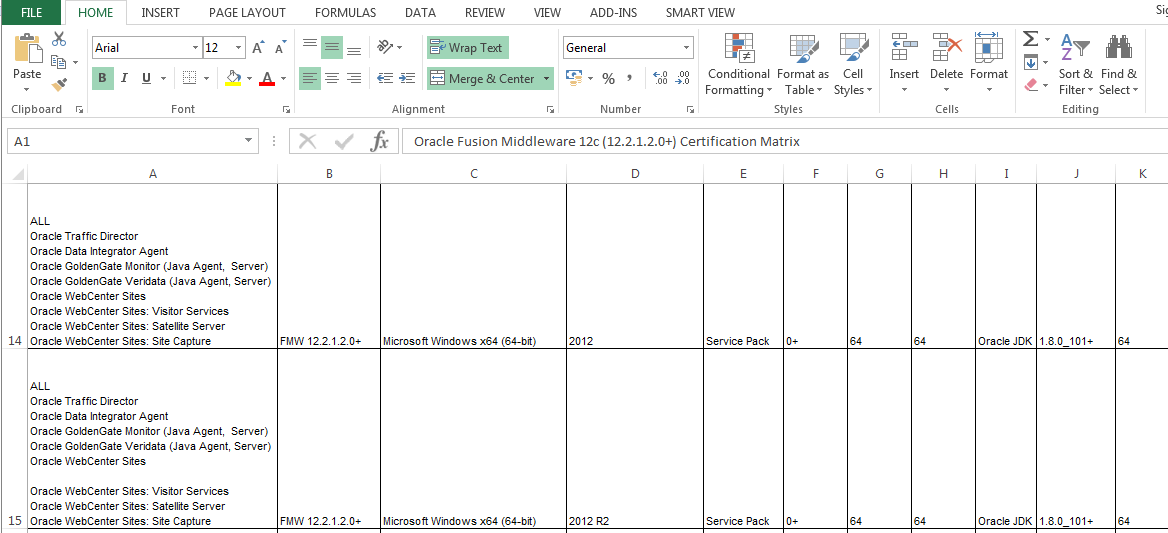Click AutoSum sigma icon
1168x533 pixels.
[x=1030, y=39]
